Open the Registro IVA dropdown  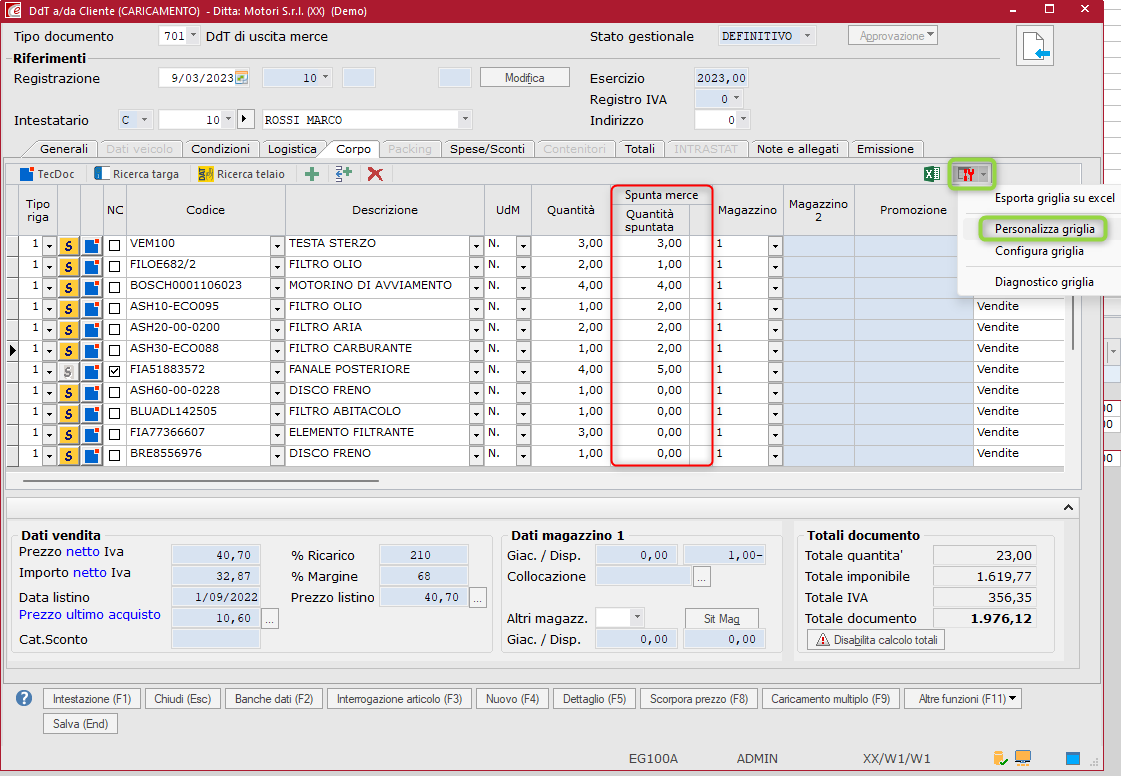click(737, 99)
